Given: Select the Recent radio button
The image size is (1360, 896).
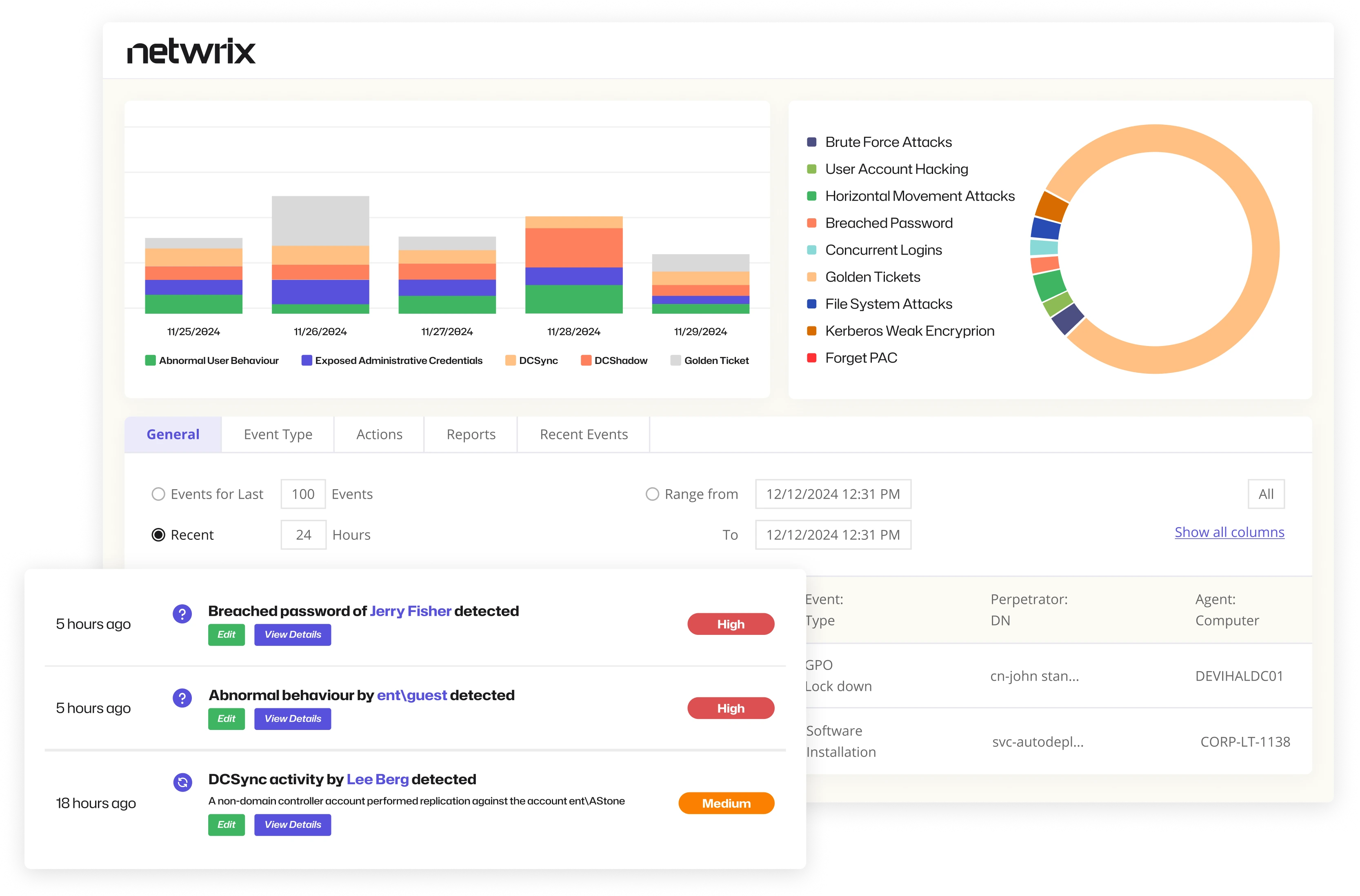Looking at the screenshot, I should coord(158,535).
